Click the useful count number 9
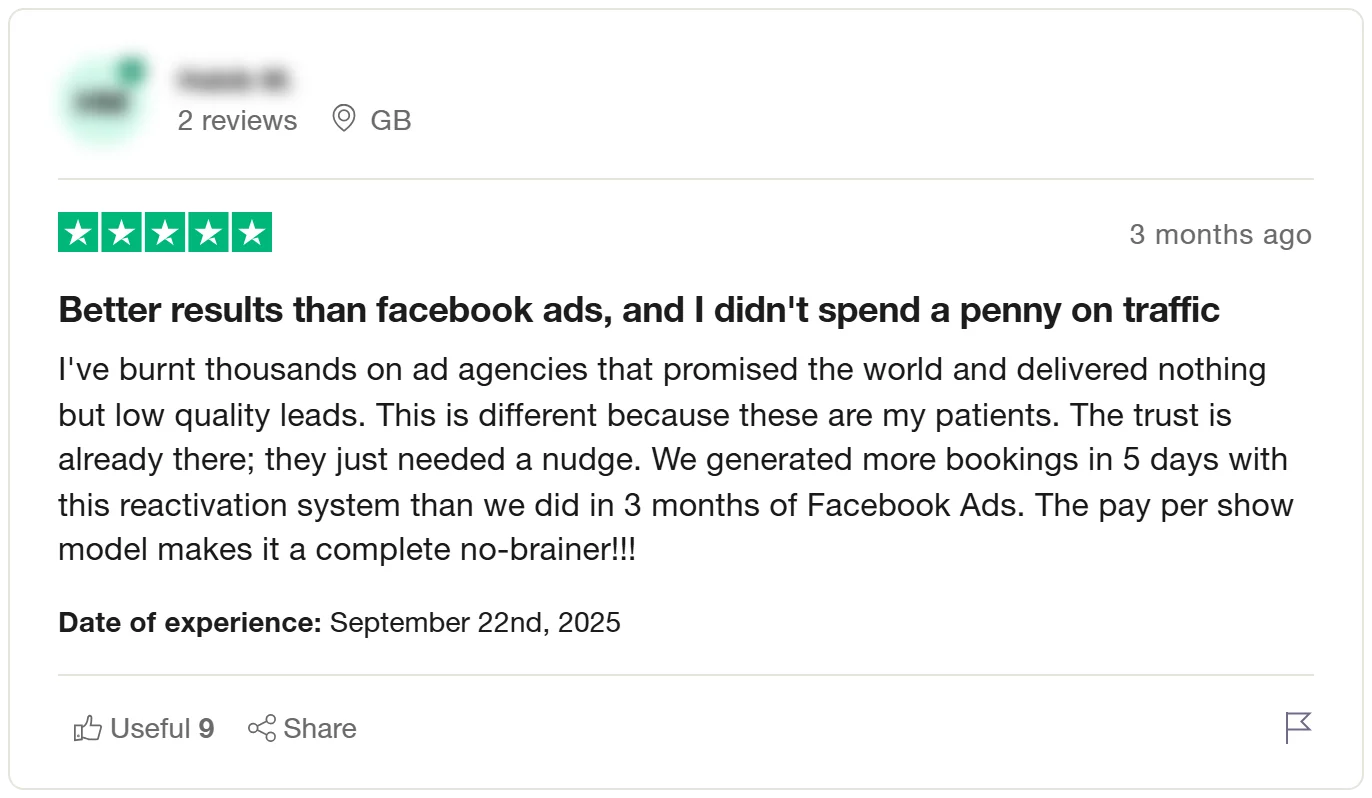This screenshot has height=798, width=1372. (206, 728)
